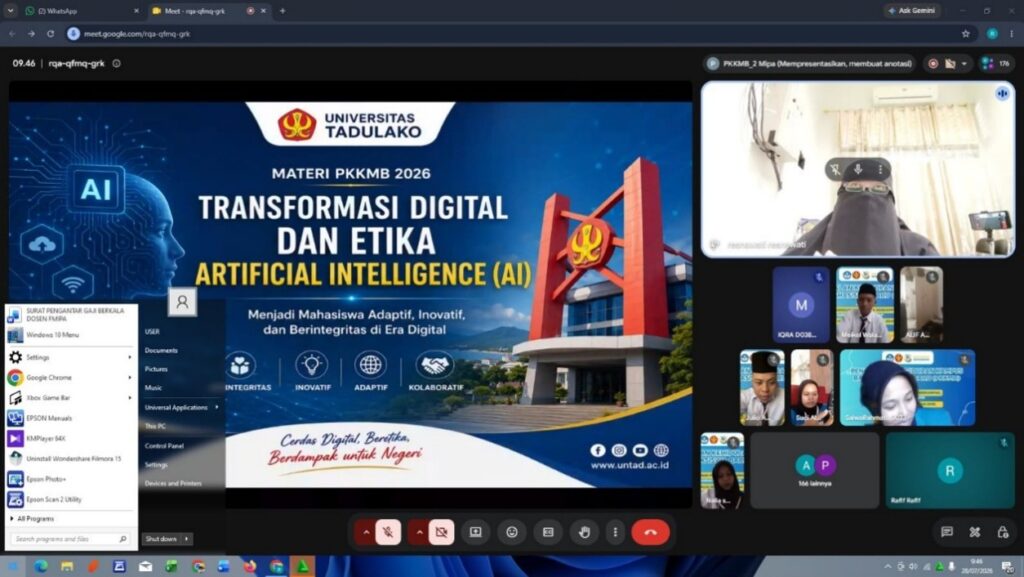
Task: Click Uninstall Wondershare Filmora 15
Action: pyautogui.click(x=71, y=458)
